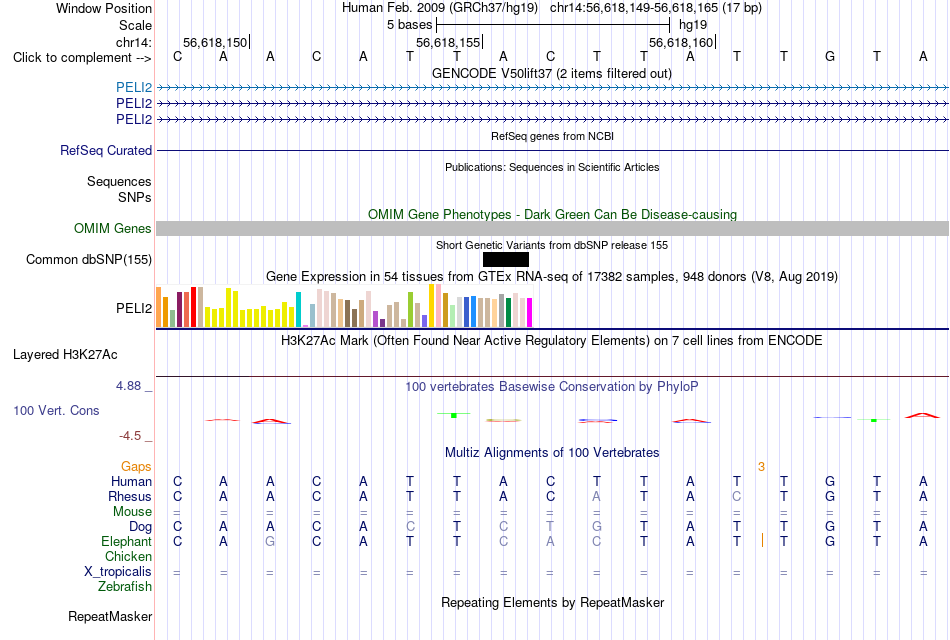Click the black dbSNP variant block
The height and width of the screenshot is (640, 950).
point(506,259)
